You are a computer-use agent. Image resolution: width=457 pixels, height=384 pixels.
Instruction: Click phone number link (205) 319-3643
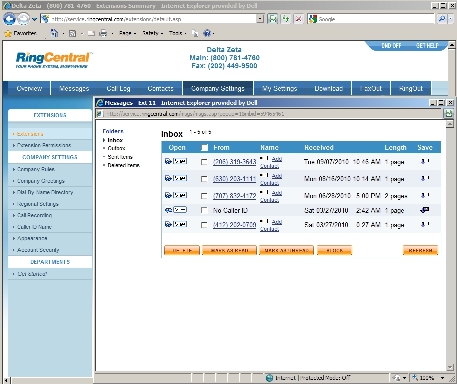pyautogui.click(x=235, y=162)
